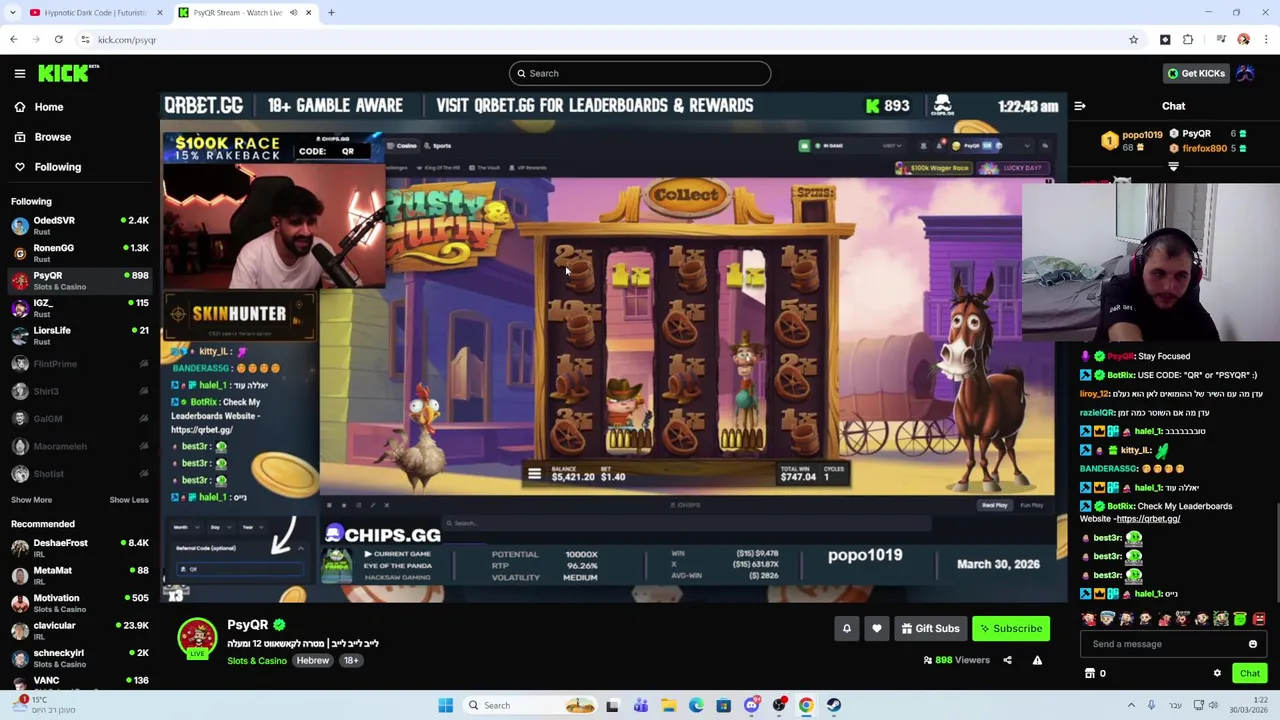Report stream with warning triangle icon
Screen dimensions: 1280x720
[1037, 660]
